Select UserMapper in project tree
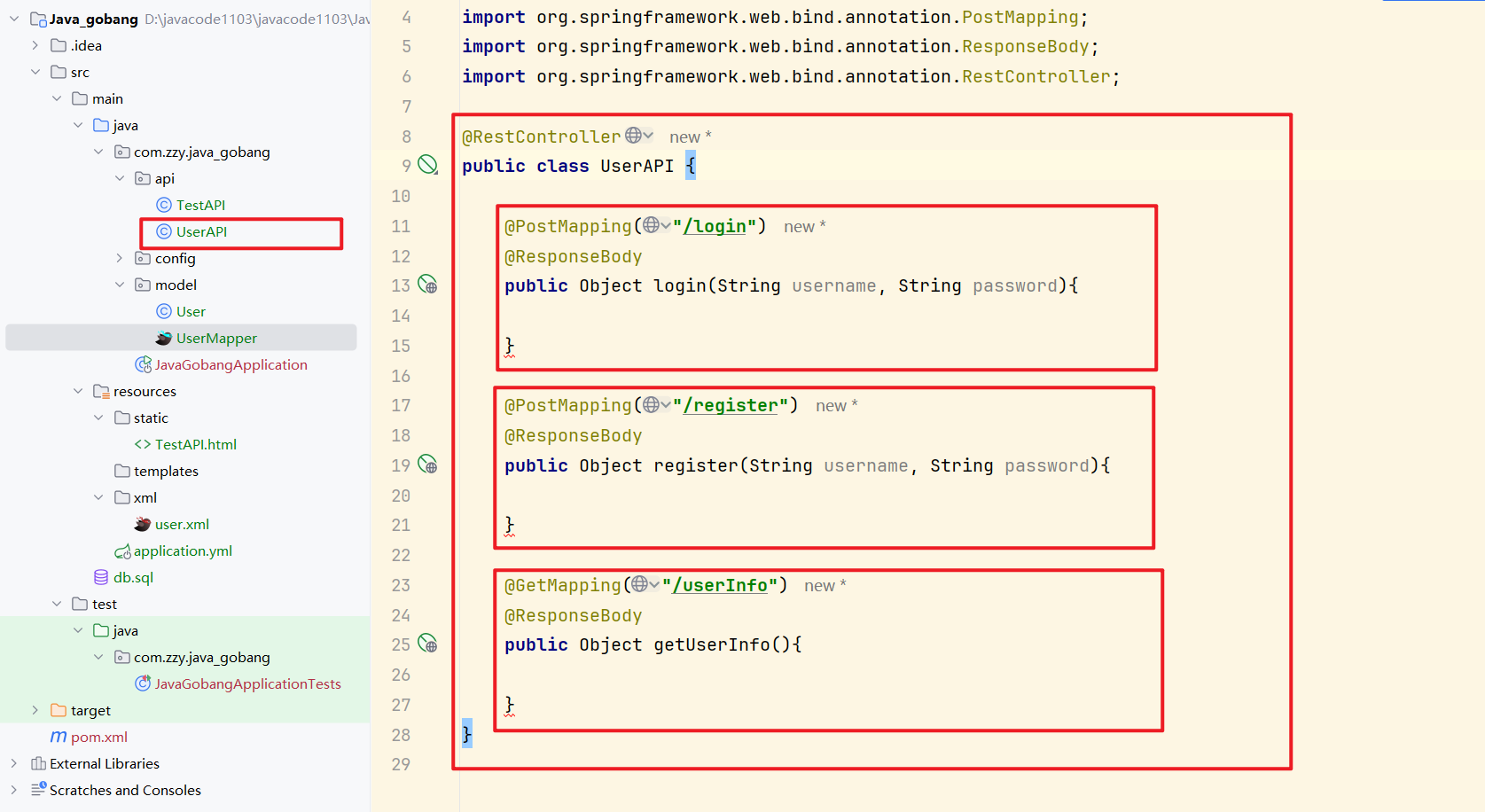 (x=216, y=338)
